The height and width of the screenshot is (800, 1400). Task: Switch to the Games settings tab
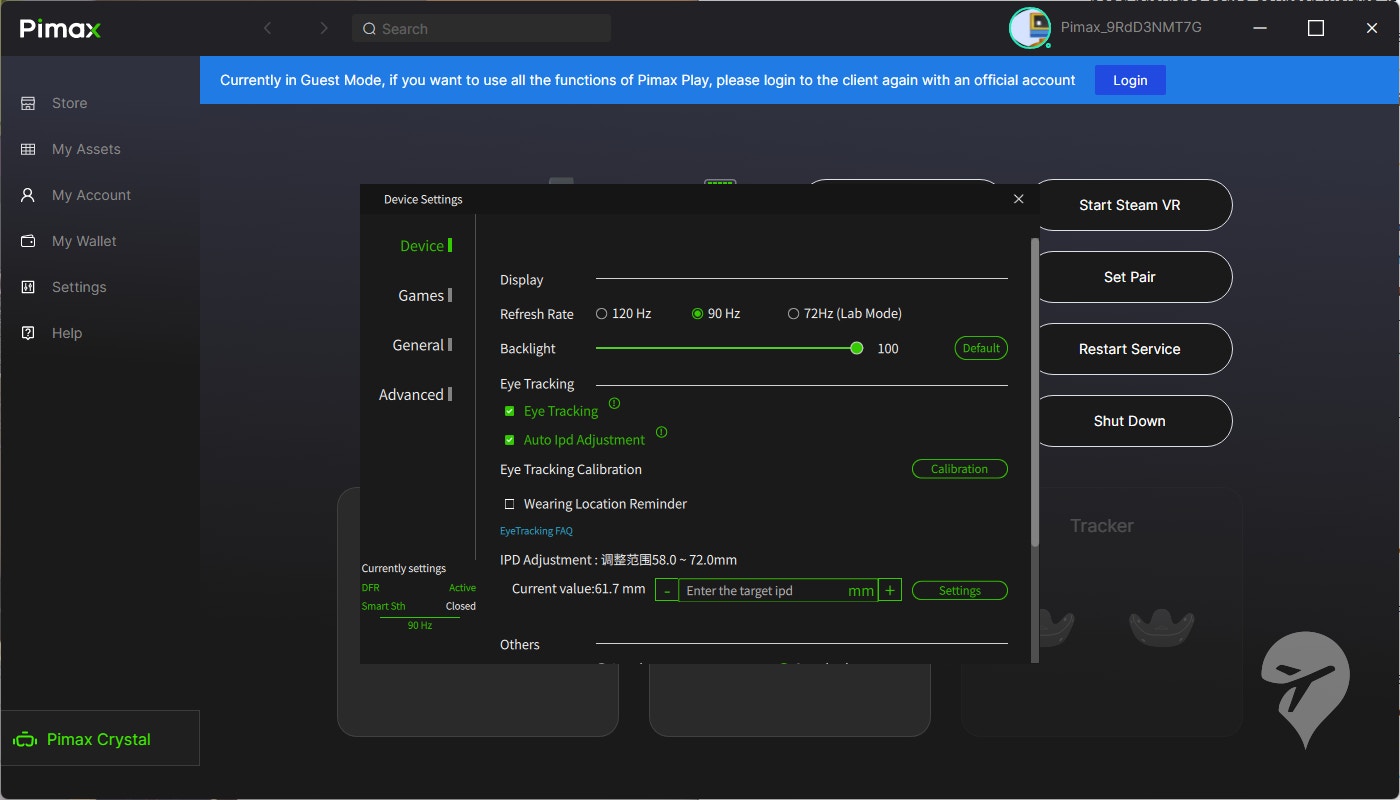(421, 295)
